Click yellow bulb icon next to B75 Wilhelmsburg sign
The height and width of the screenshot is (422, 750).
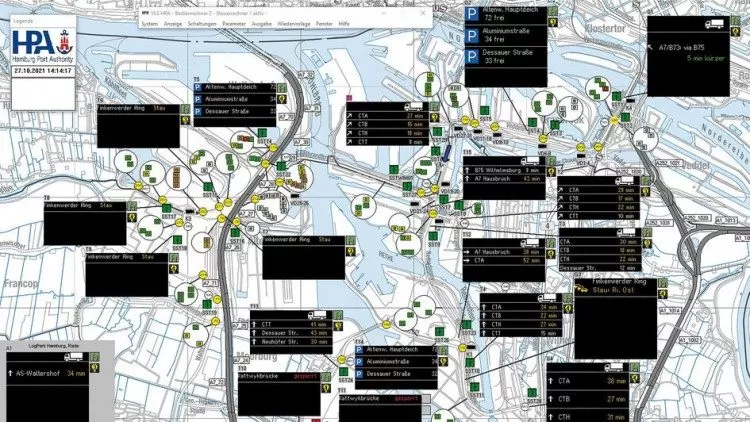[x=551, y=171]
